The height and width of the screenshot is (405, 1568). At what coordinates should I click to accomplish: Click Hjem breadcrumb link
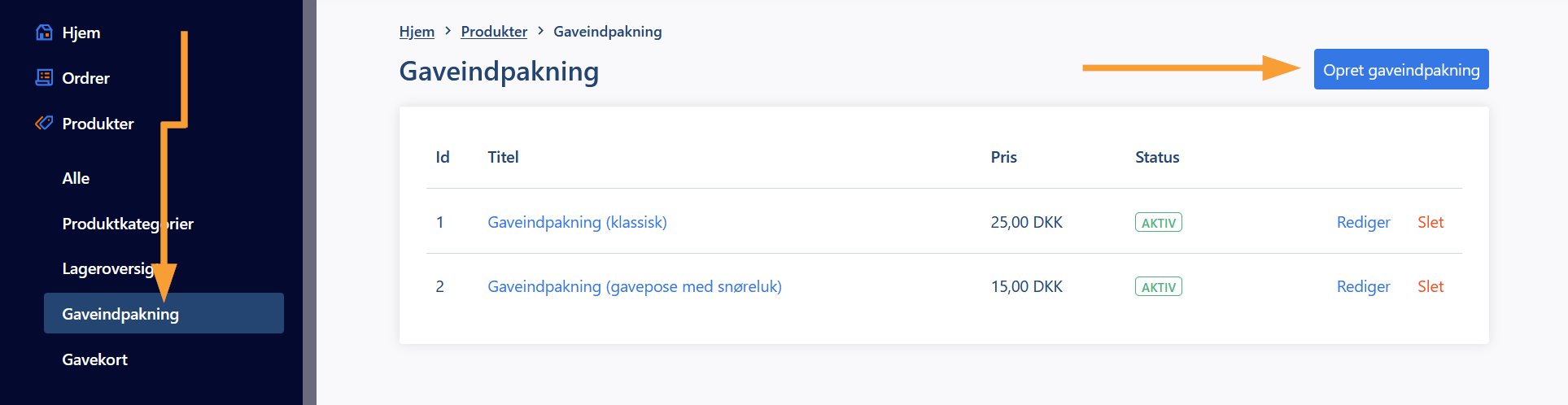[417, 32]
